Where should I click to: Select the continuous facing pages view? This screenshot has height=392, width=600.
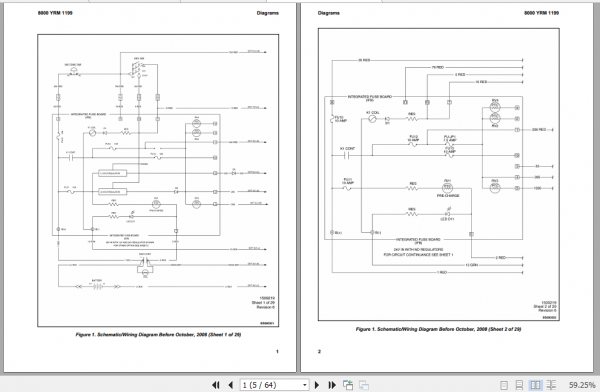551,385
